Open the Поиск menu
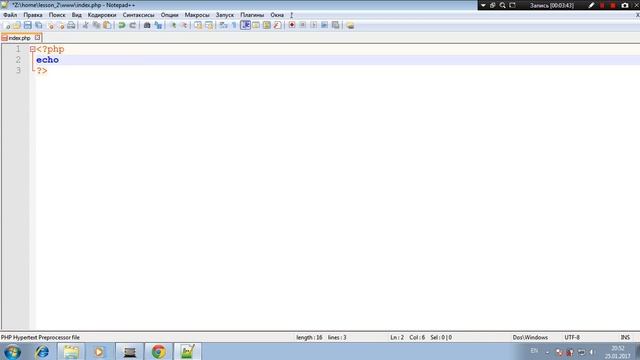 57,15
